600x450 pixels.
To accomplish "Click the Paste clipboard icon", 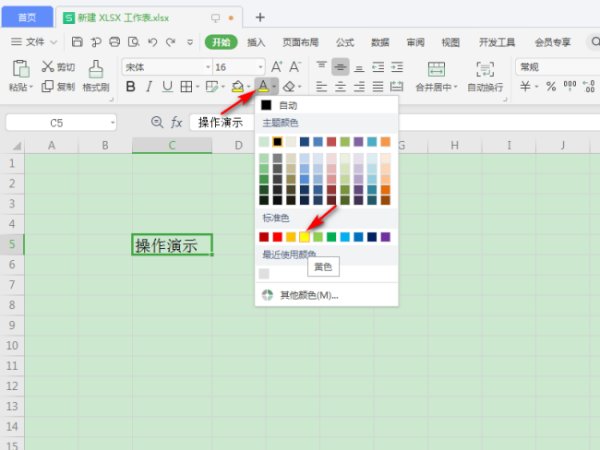I will pyautogui.click(x=21, y=68).
